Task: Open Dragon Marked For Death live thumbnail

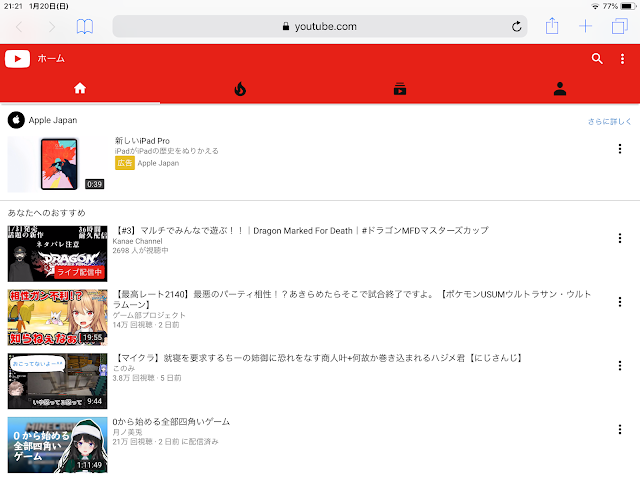Action: [58, 253]
